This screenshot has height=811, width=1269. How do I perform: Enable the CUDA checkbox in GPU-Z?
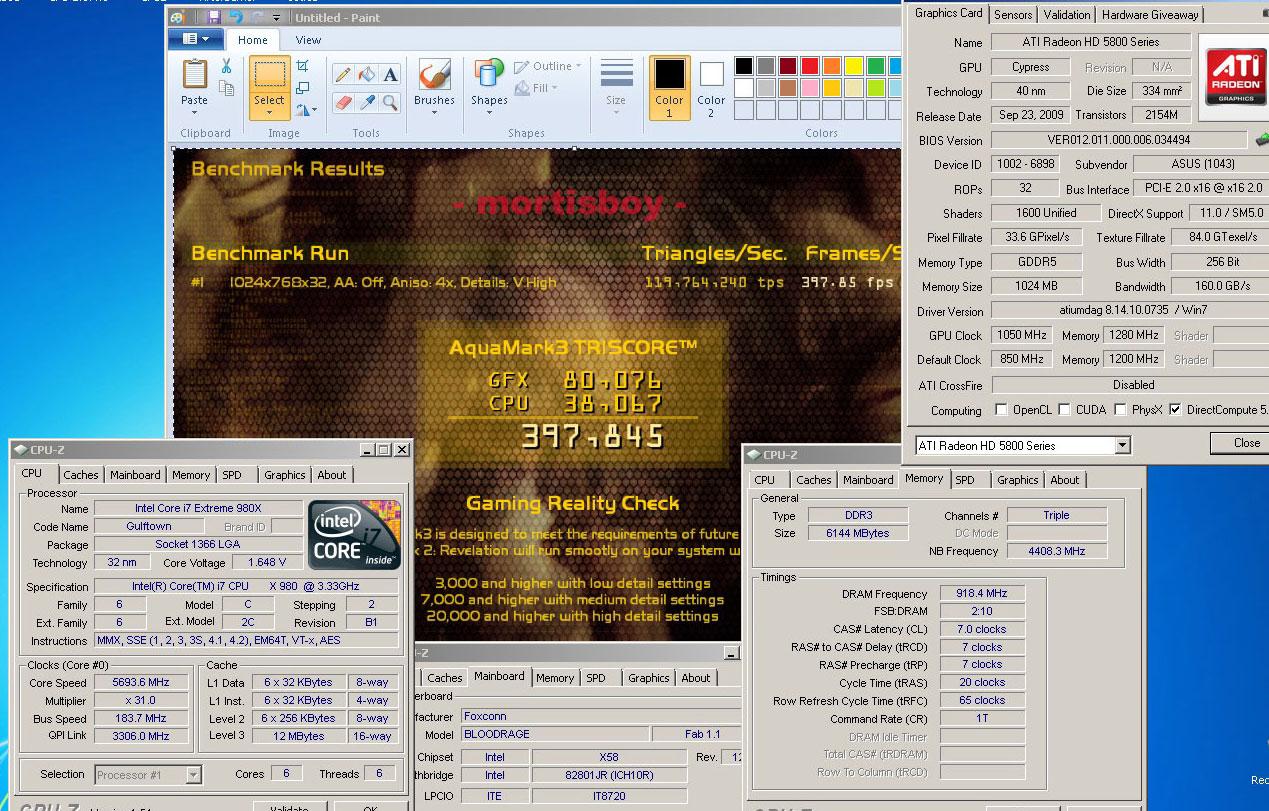1064,410
